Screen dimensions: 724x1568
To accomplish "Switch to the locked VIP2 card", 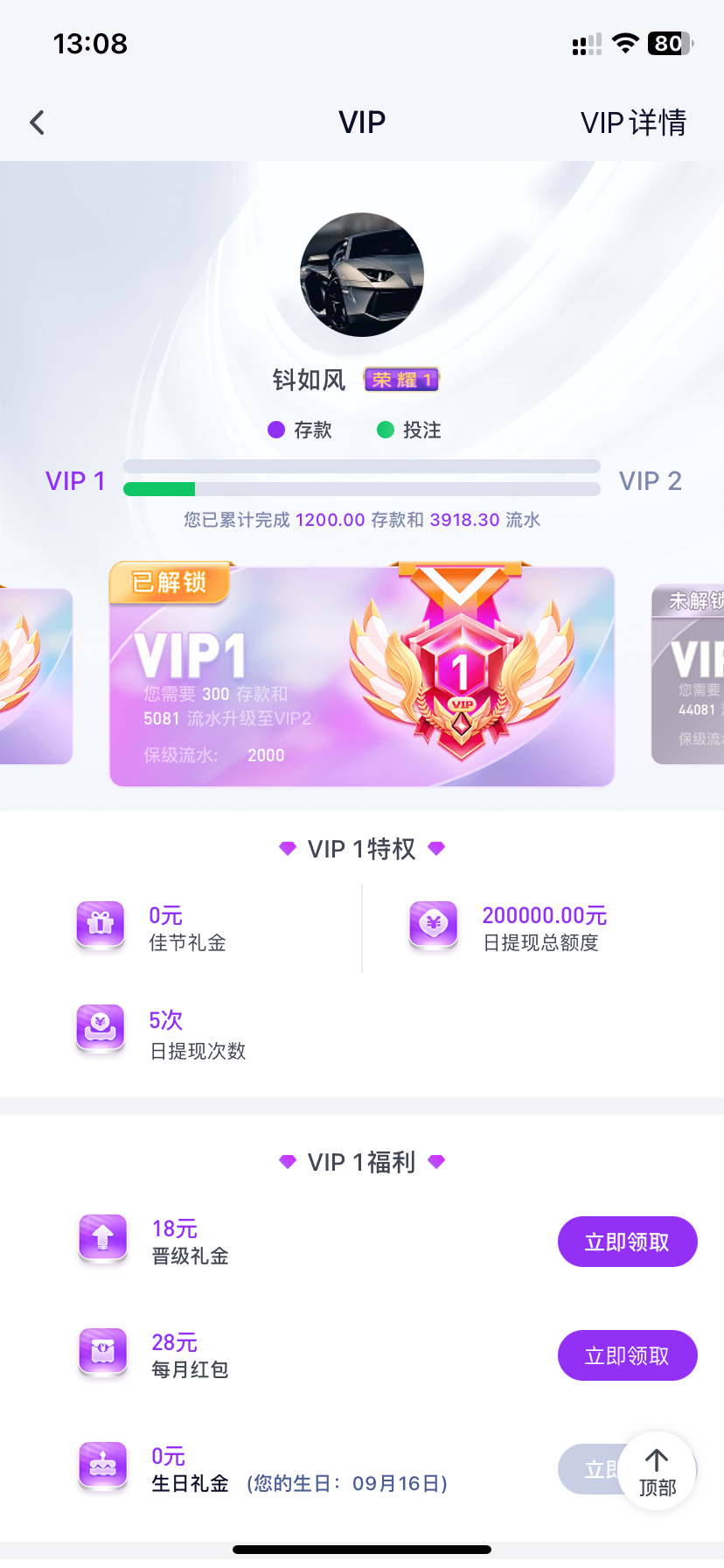I will 688,675.
